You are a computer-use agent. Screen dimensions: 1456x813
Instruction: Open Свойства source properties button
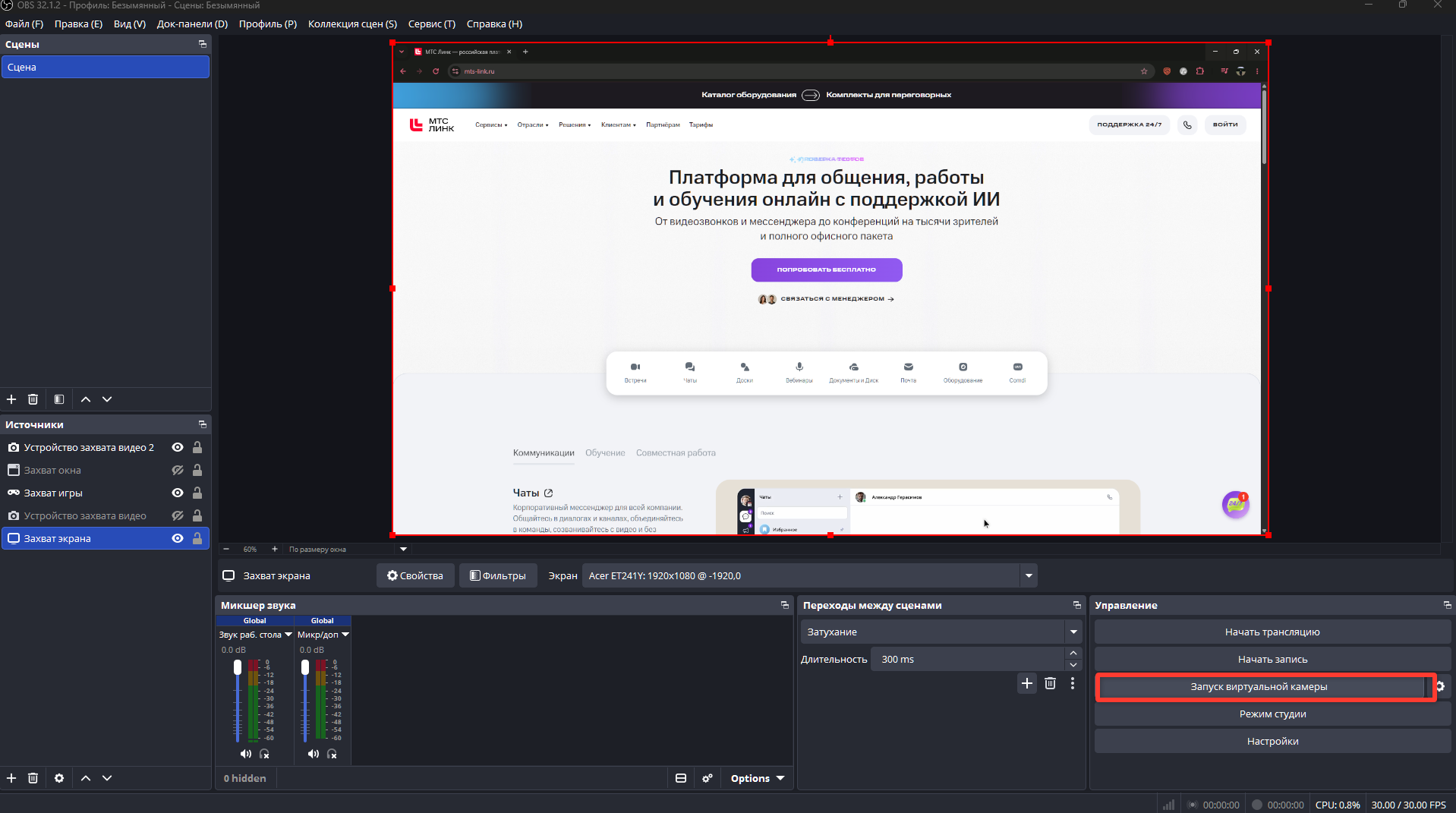(x=415, y=575)
